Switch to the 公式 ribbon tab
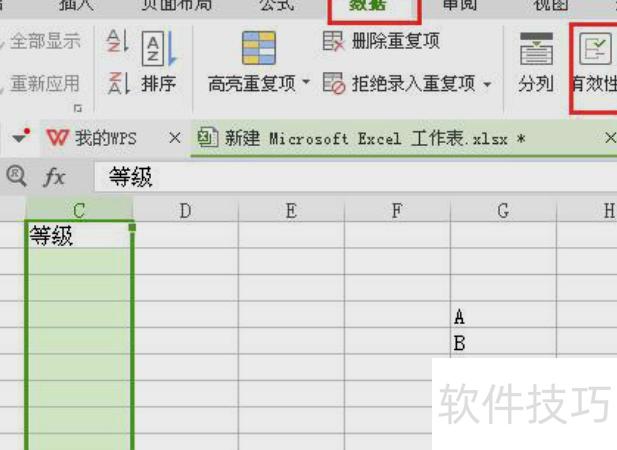This screenshot has width=617, height=450. click(x=277, y=6)
